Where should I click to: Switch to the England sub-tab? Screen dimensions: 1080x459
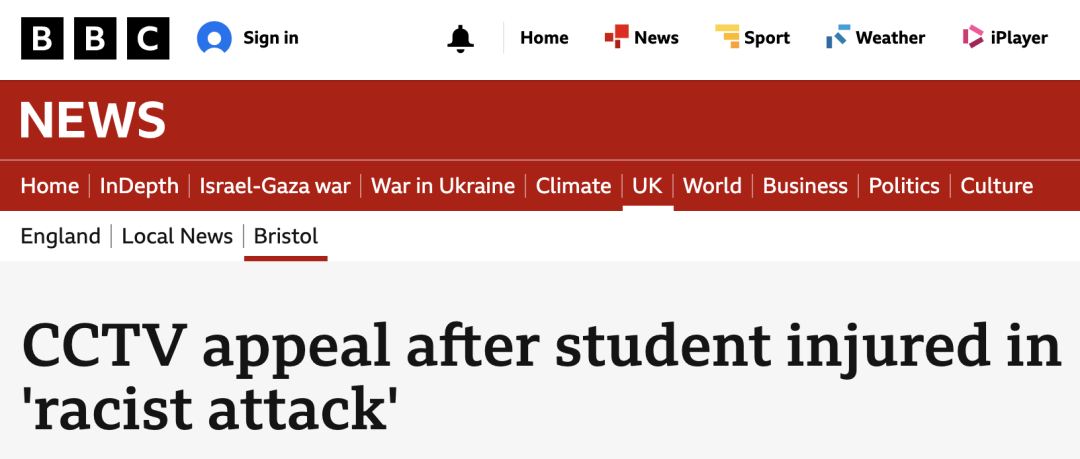coord(61,236)
